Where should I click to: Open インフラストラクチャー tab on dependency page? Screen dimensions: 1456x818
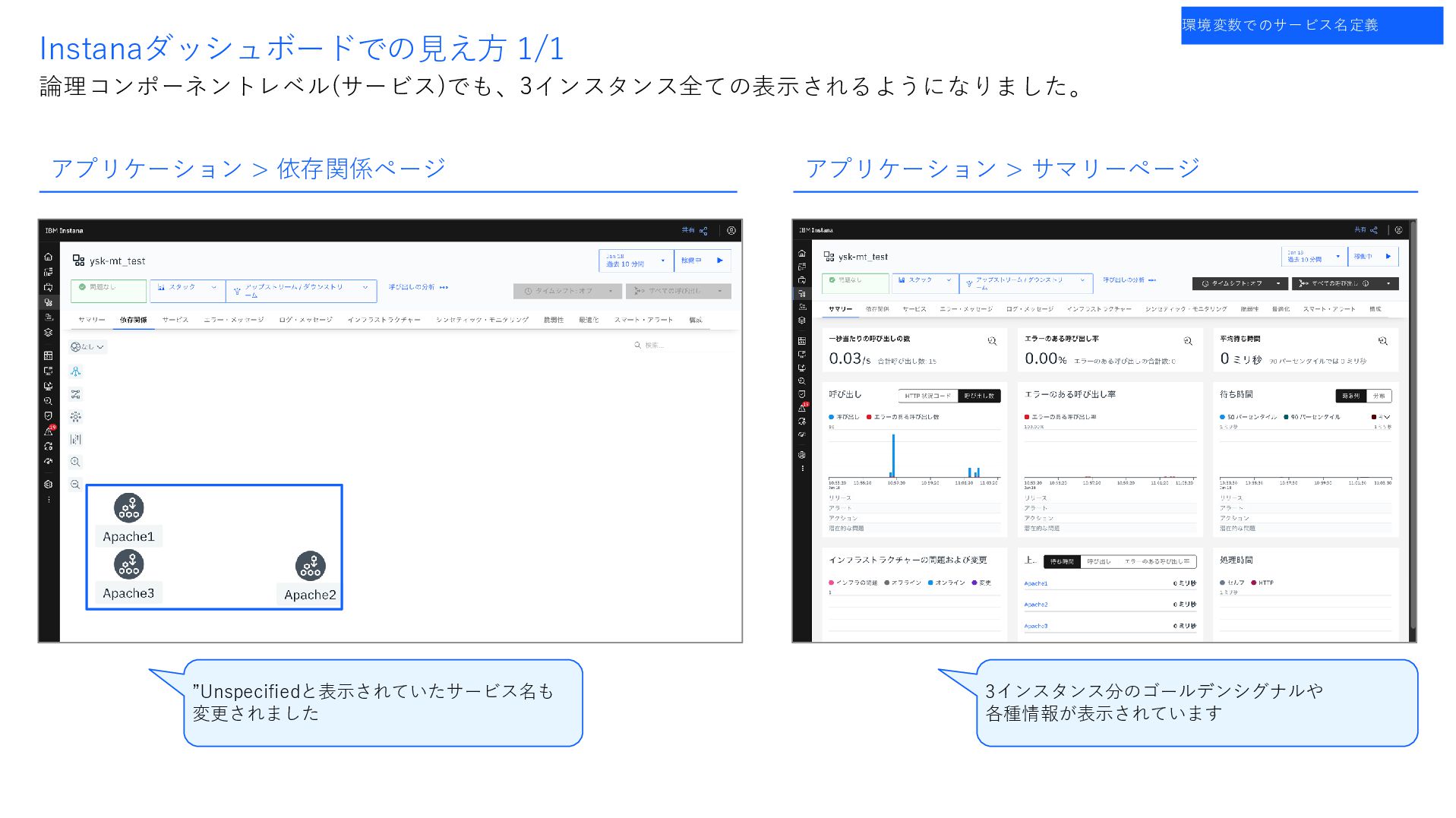pyautogui.click(x=384, y=320)
